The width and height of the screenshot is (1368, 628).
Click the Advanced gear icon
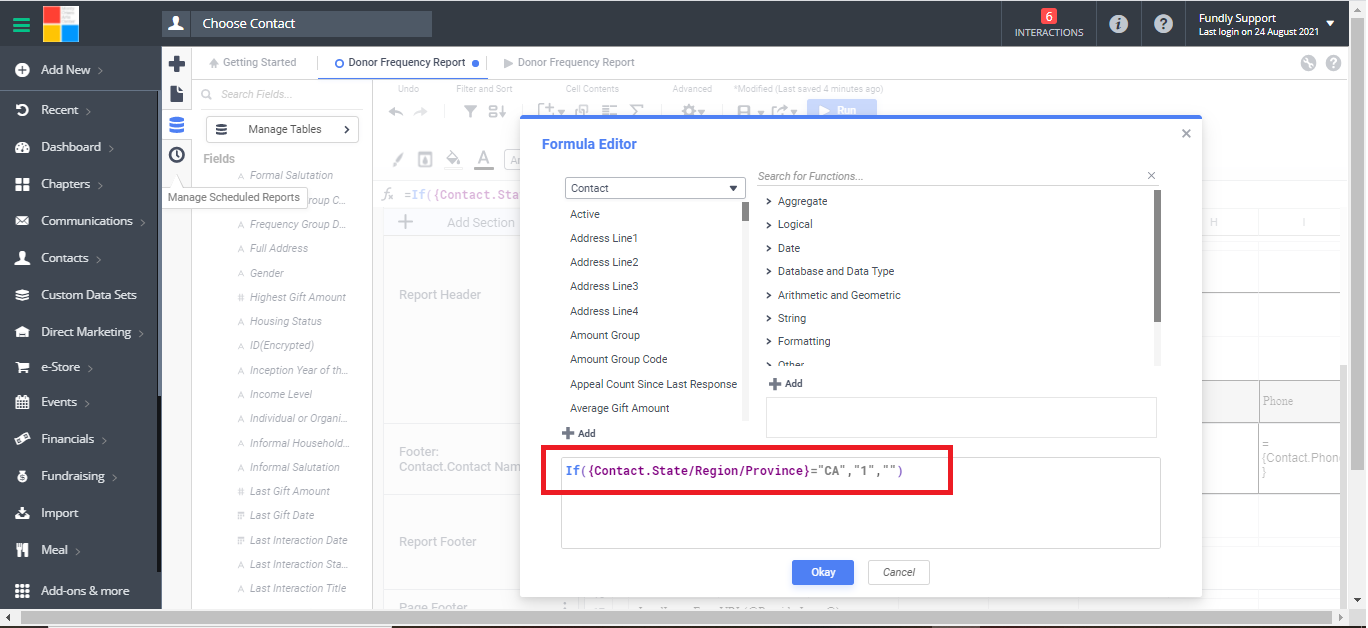tap(692, 111)
